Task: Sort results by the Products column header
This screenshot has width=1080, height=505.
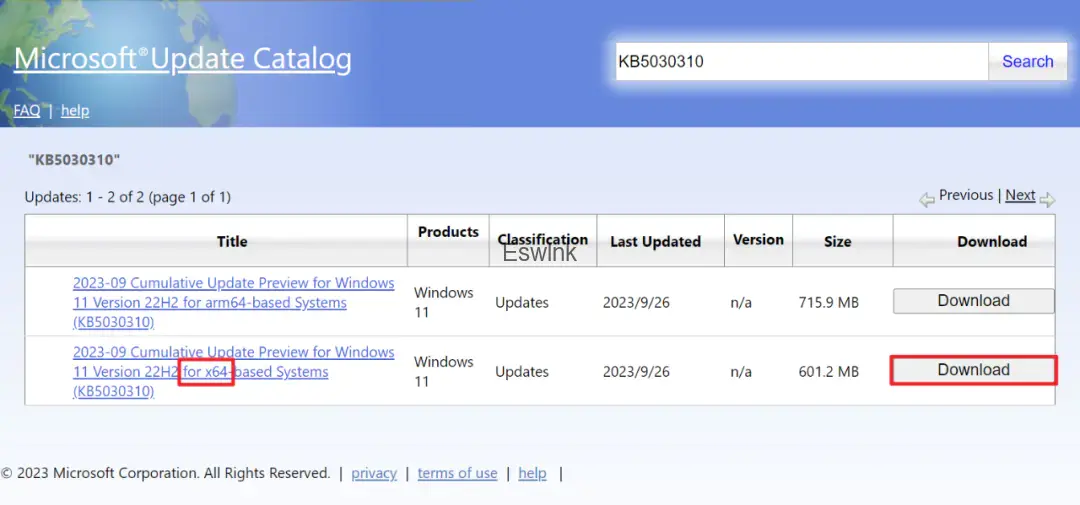Action: (x=448, y=232)
